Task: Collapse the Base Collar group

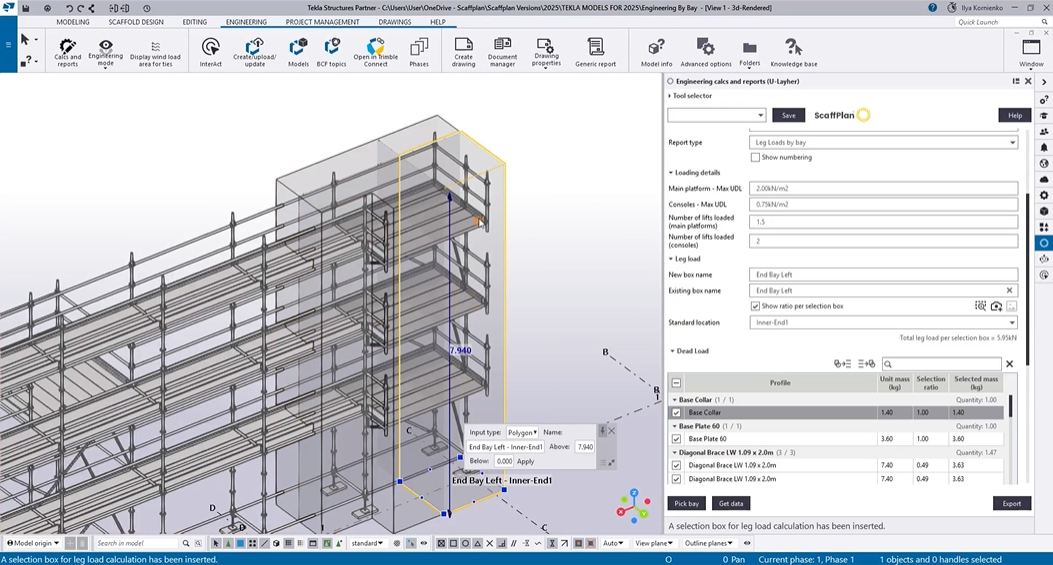Action: [675, 400]
